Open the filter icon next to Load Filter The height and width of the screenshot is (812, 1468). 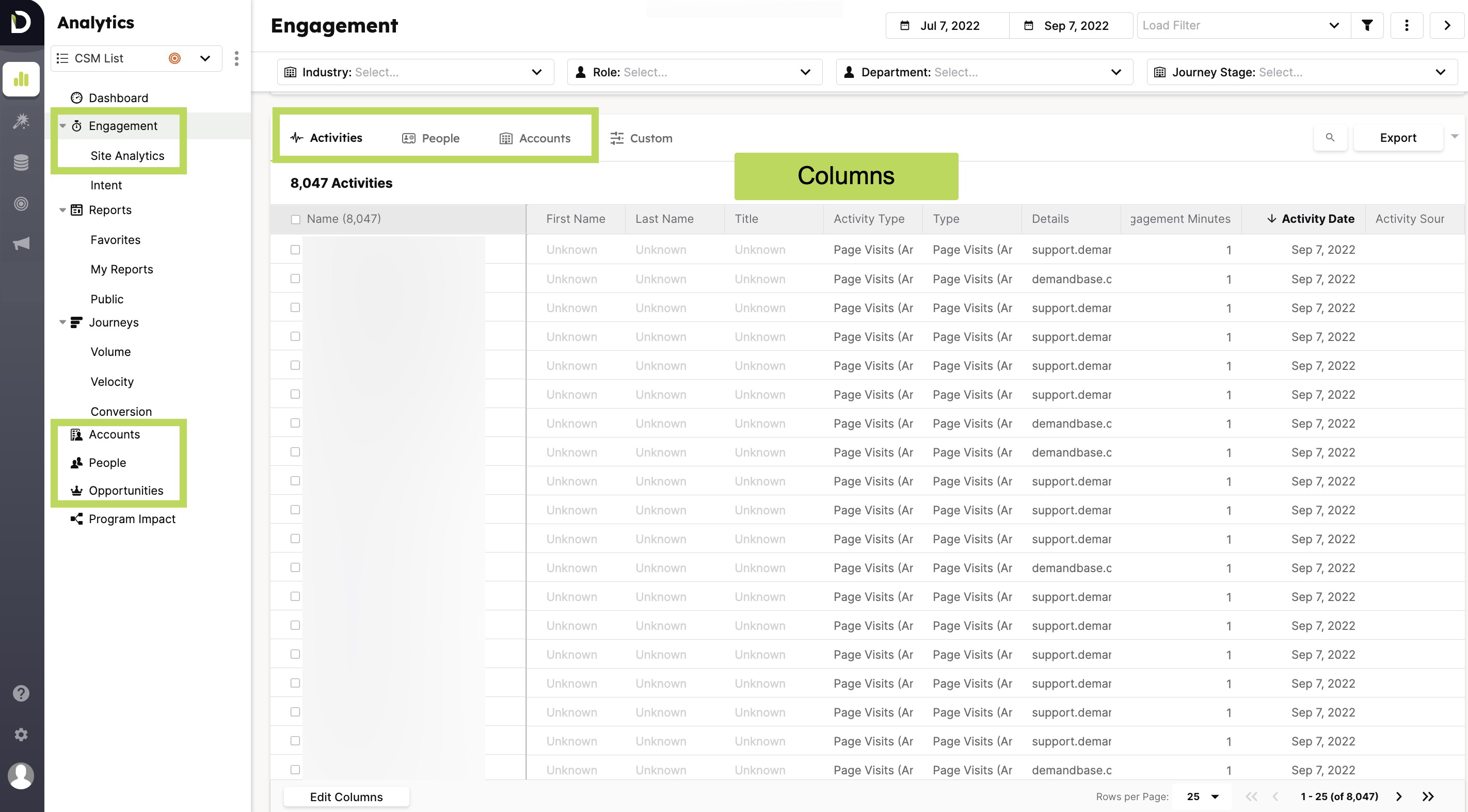tap(1367, 25)
